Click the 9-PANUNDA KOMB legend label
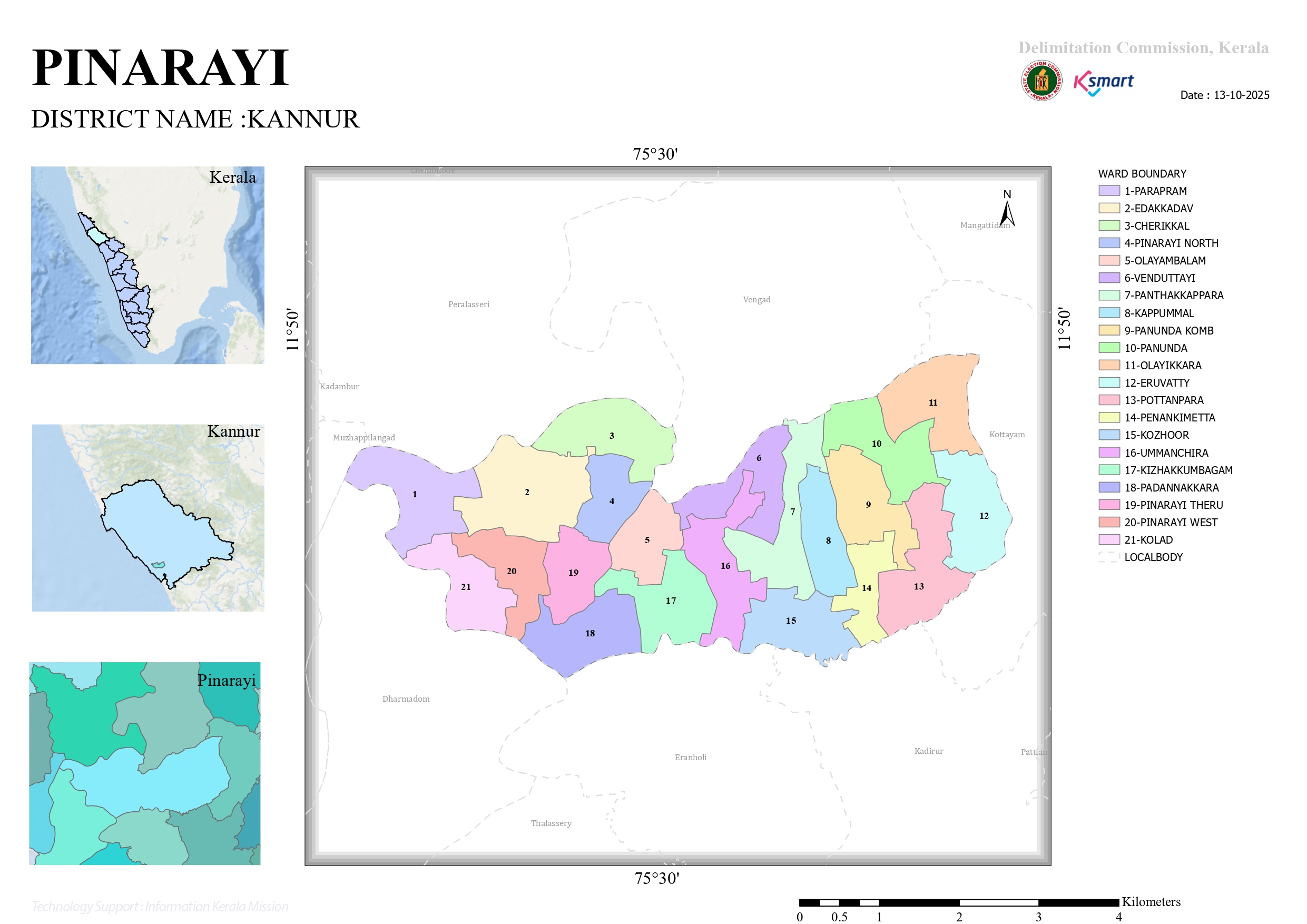The image size is (1307, 924). [1168, 331]
